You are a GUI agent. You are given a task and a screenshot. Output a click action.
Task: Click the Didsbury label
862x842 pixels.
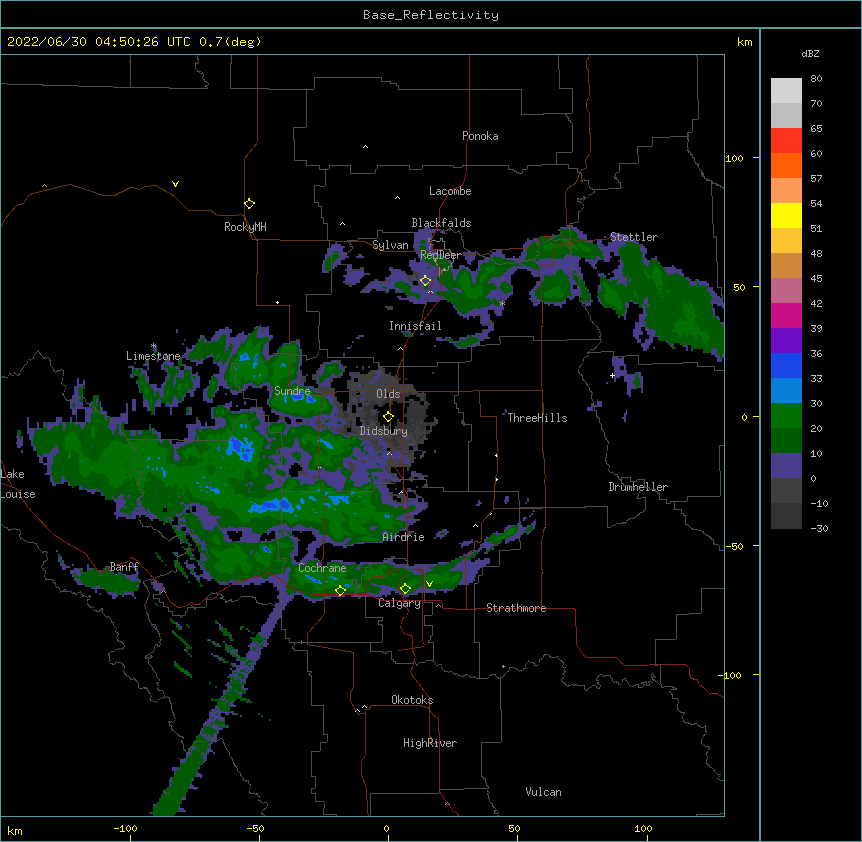click(383, 431)
